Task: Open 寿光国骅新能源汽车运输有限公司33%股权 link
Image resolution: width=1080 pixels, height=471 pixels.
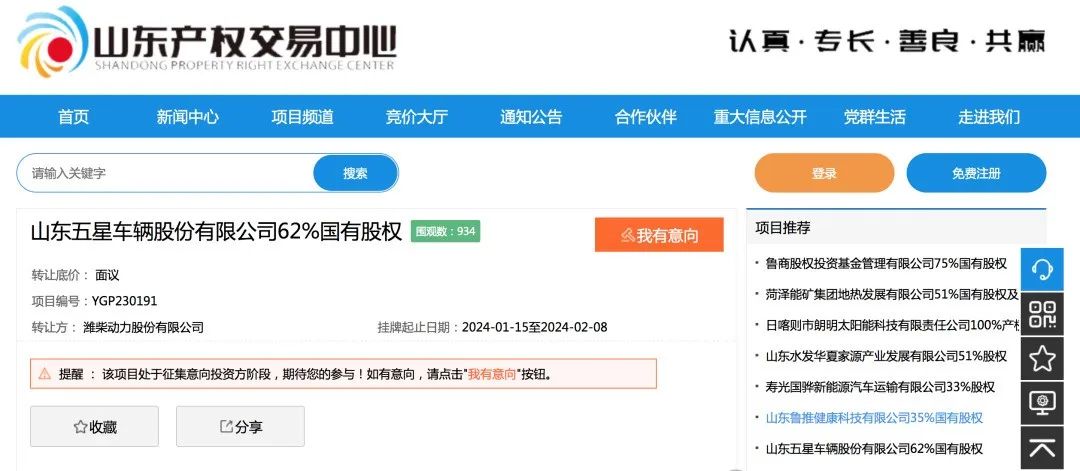Action: tap(880, 387)
